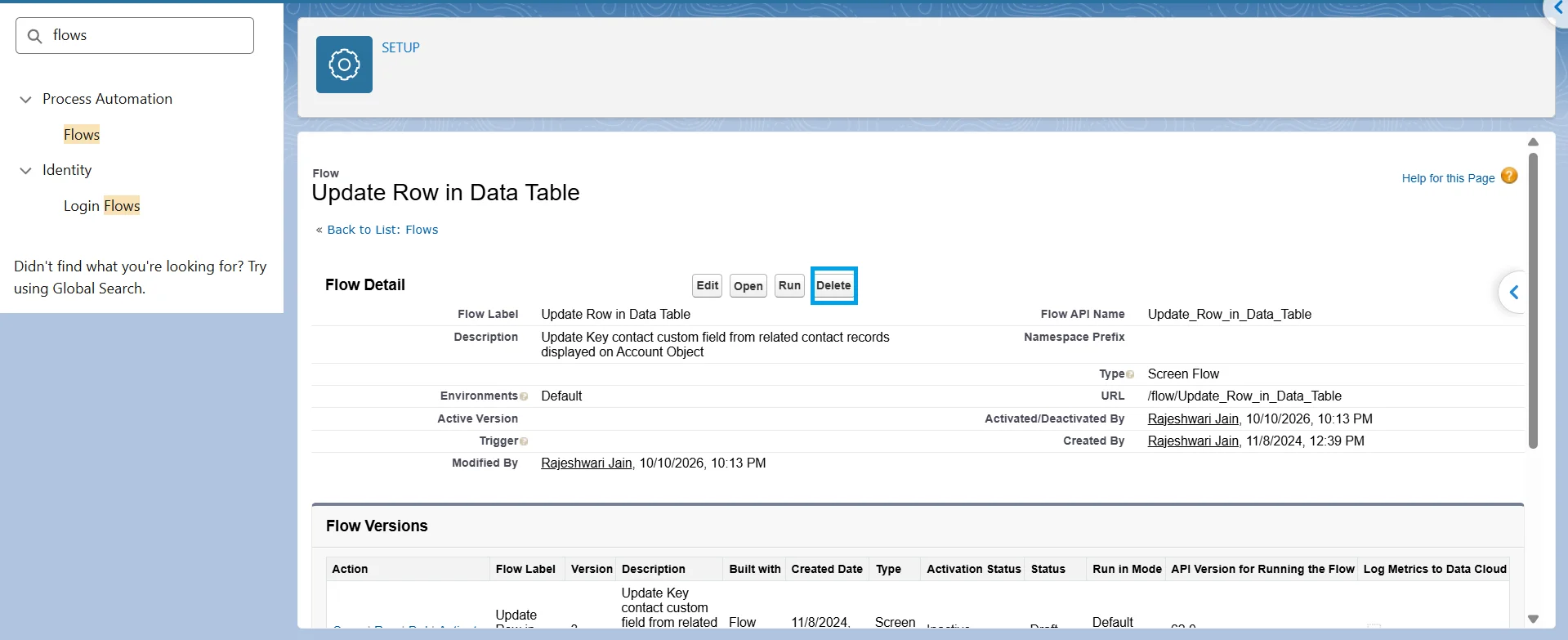This screenshot has height=640, width=1568.
Task: Click the Version column header
Action: point(592,569)
